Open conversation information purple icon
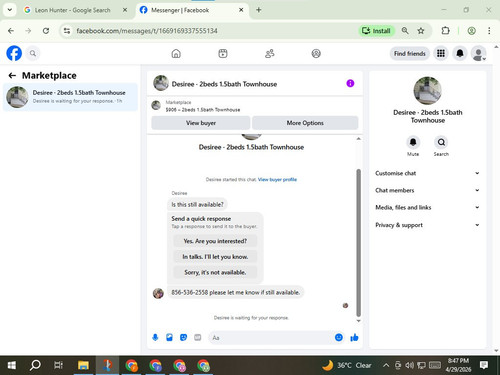 click(350, 83)
